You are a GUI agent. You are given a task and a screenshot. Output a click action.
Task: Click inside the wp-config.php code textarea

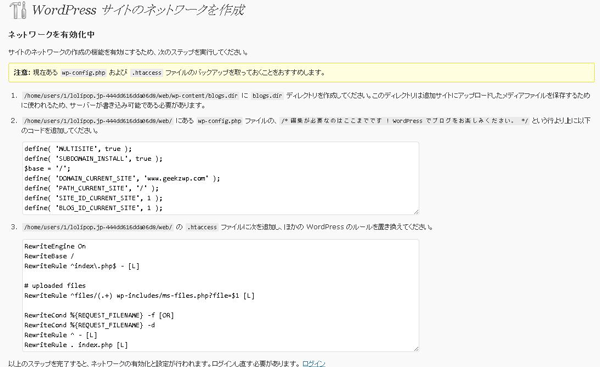pyautogui.click(x=220, y=178)
